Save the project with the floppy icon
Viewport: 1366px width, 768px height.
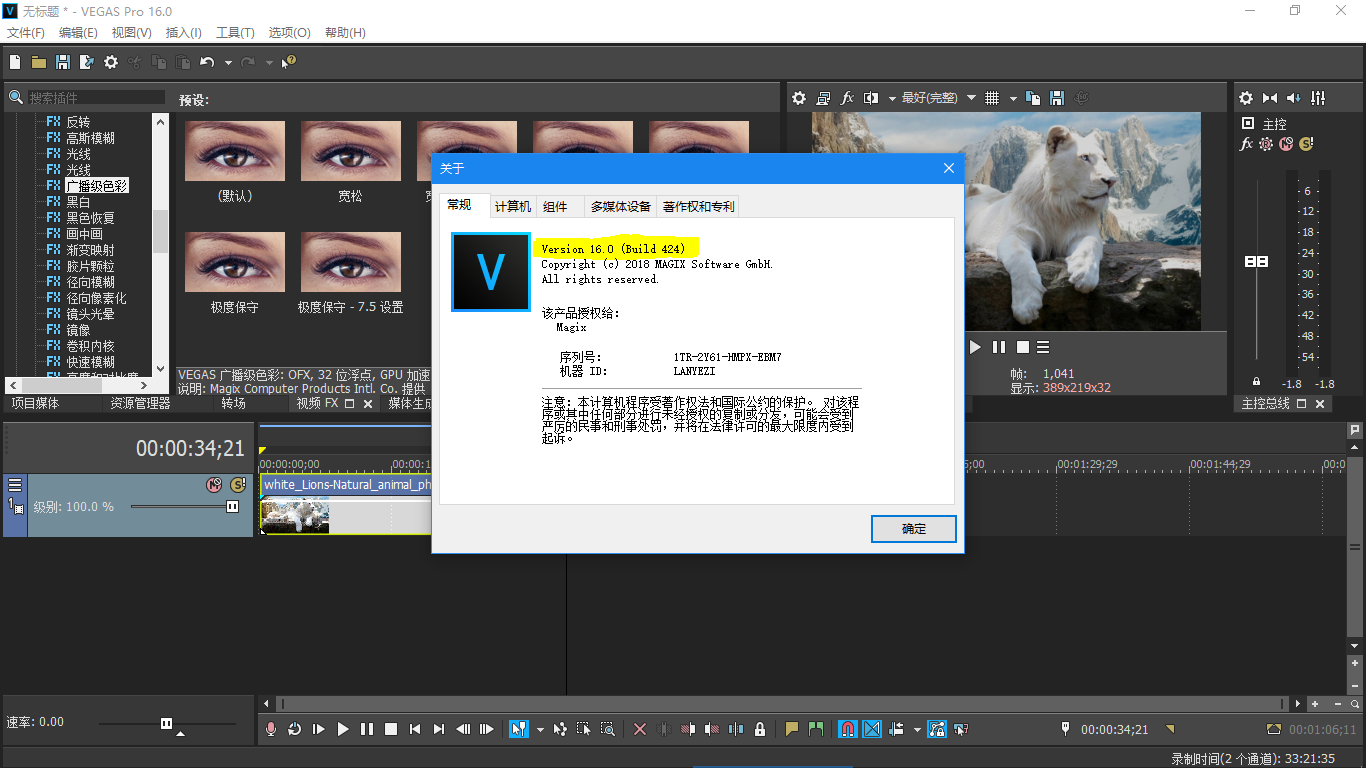[x=63, y=62]
